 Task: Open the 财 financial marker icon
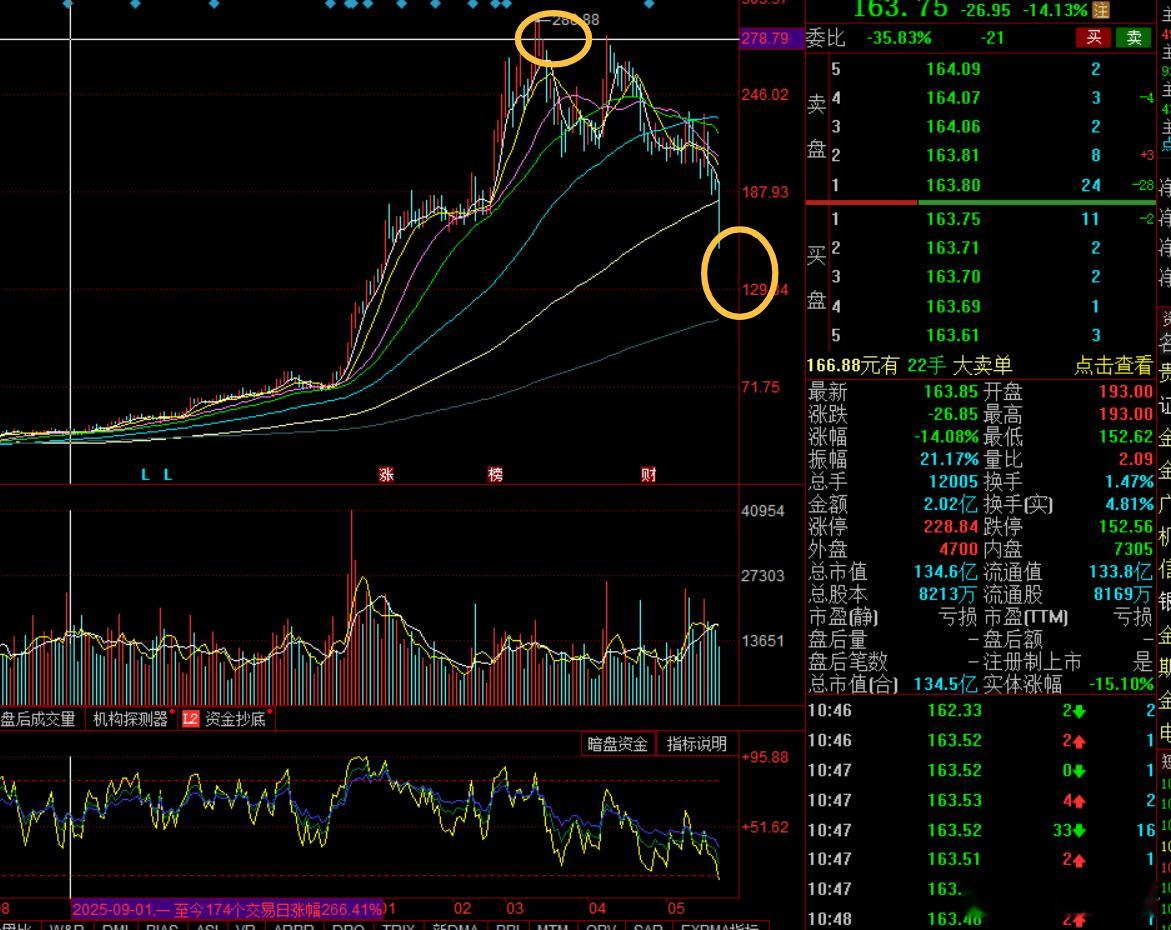[648, 474]
